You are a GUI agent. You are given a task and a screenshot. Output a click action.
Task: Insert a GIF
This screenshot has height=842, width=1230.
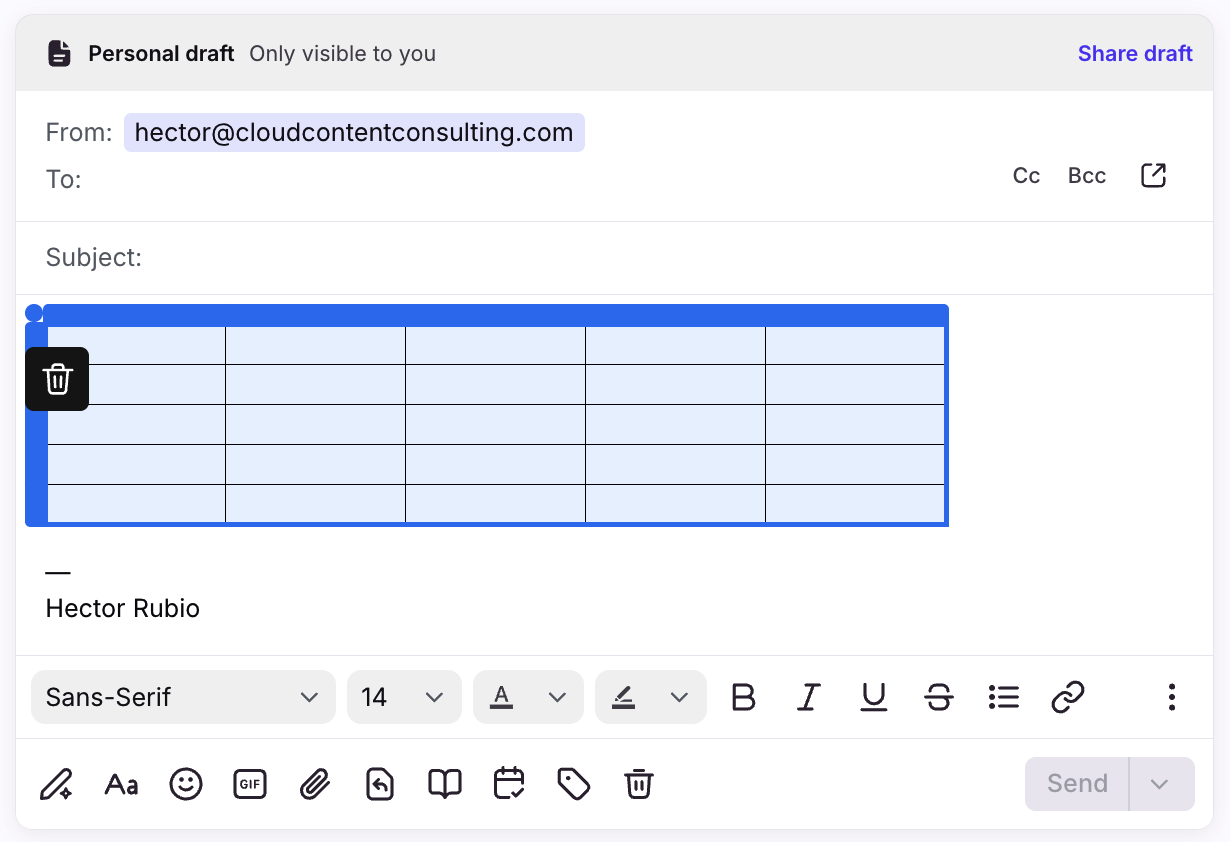click(x=250, y=784)
